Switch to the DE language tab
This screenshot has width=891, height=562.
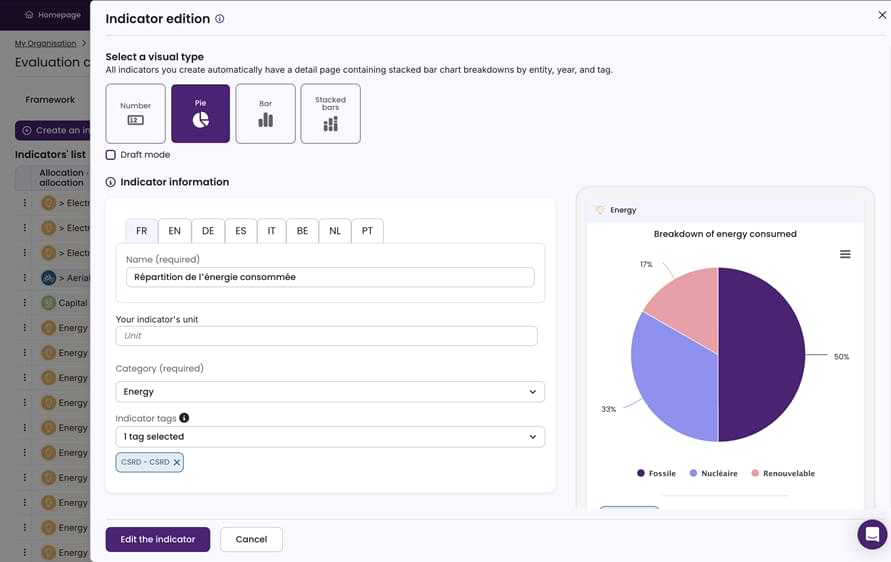point(208,231)
